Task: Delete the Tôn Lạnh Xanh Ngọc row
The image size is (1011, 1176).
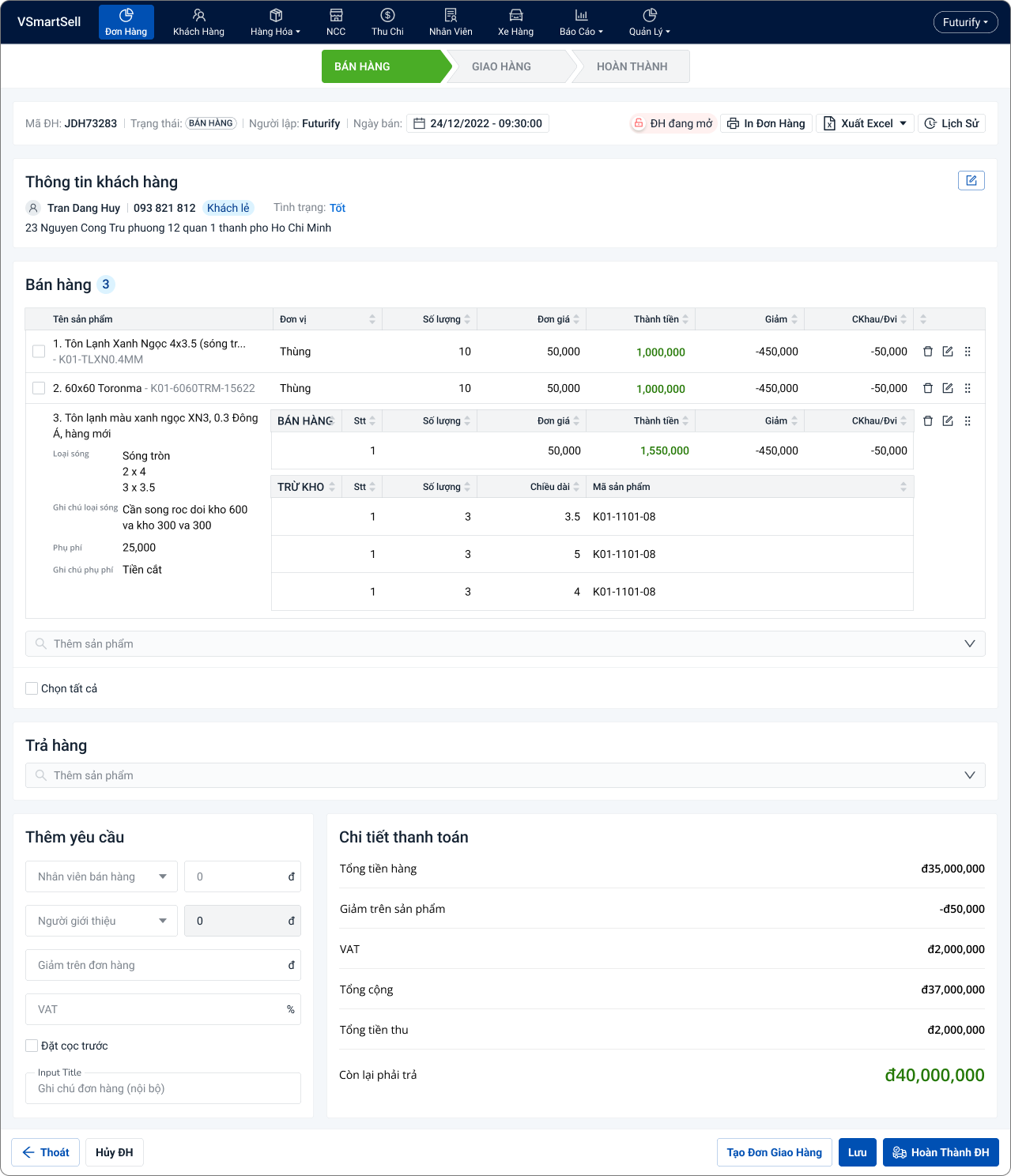Action: [928, 352]
